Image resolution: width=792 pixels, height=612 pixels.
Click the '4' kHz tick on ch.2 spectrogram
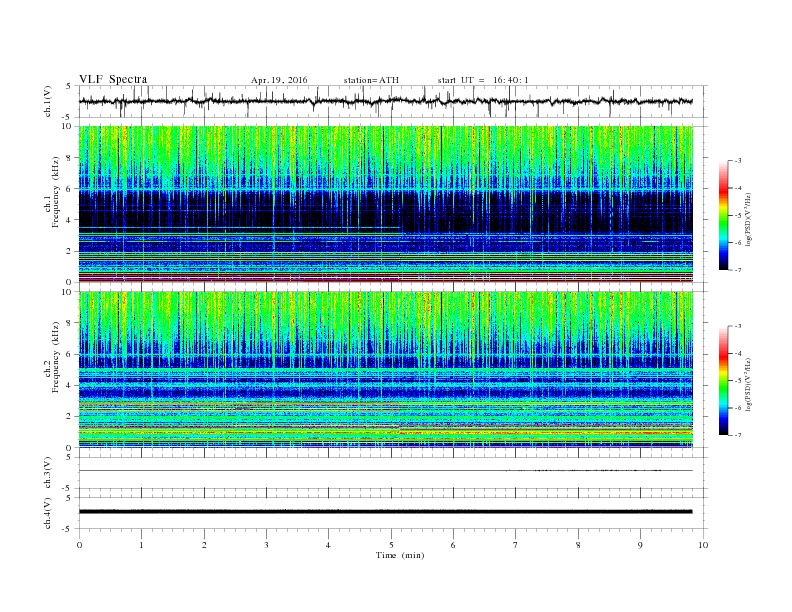click(70, 386)
